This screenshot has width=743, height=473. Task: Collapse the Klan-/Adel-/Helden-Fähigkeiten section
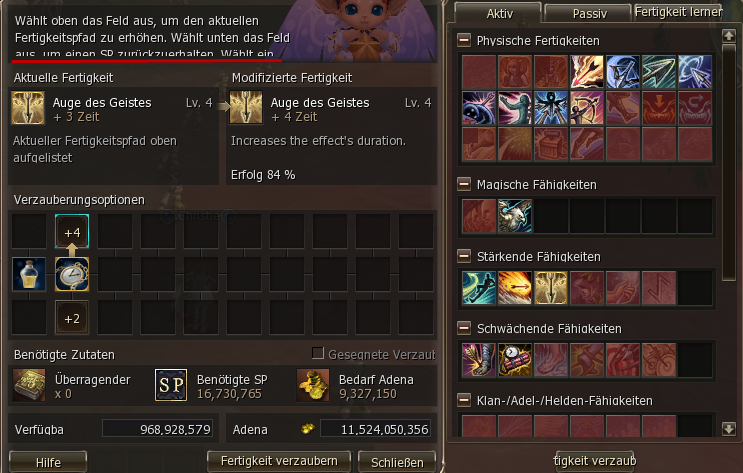pyautogui.click(x=464, y=400)
